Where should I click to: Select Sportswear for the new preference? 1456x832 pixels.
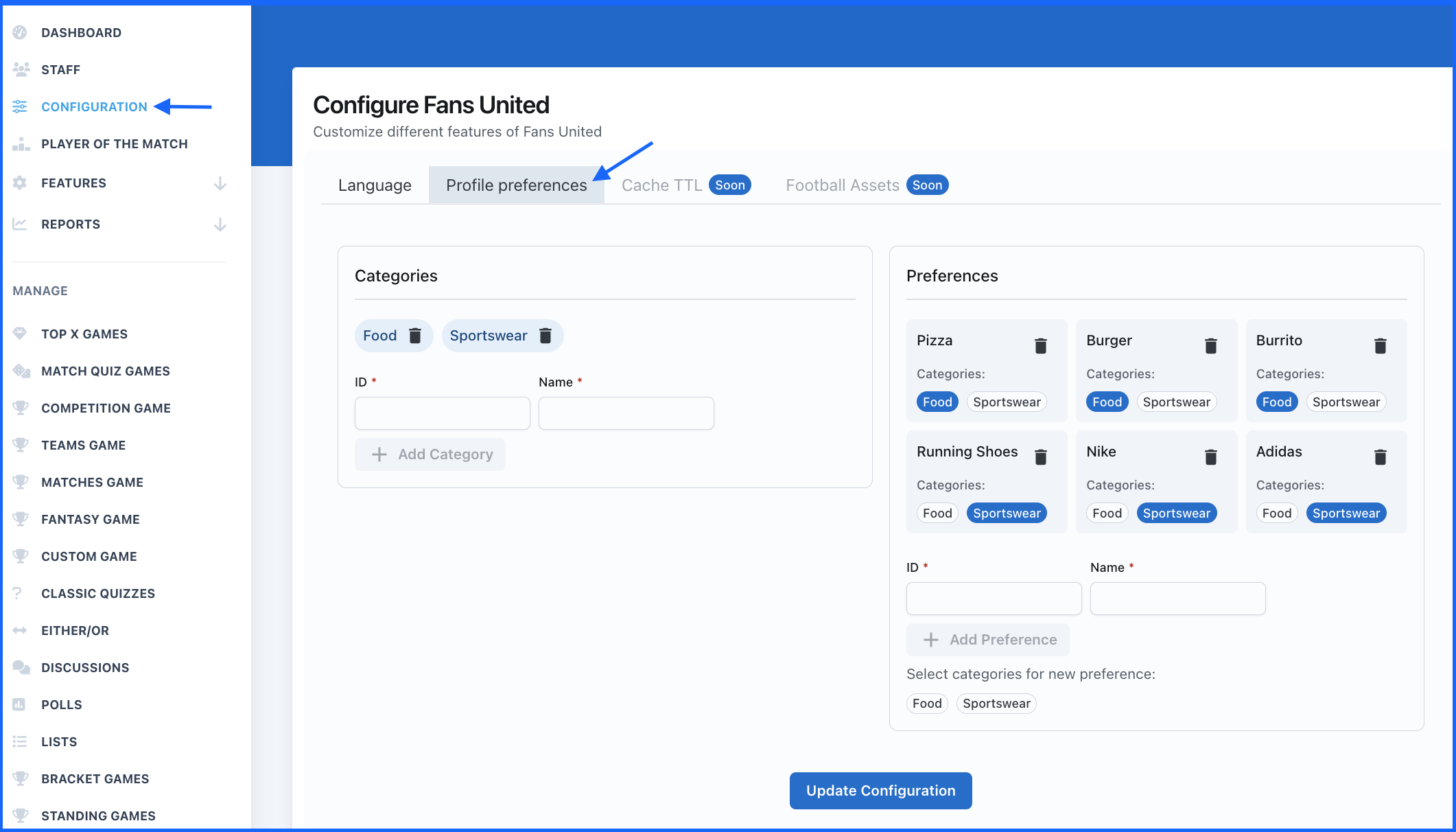tap(996, 703)
